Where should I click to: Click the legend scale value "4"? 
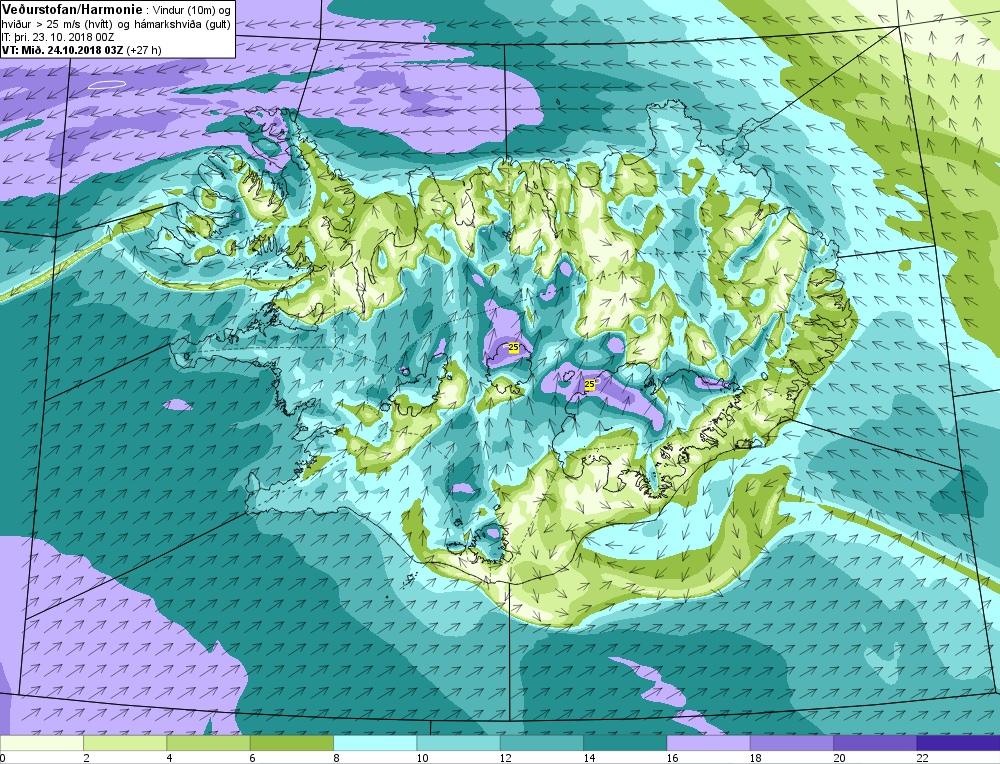(170, 758)
